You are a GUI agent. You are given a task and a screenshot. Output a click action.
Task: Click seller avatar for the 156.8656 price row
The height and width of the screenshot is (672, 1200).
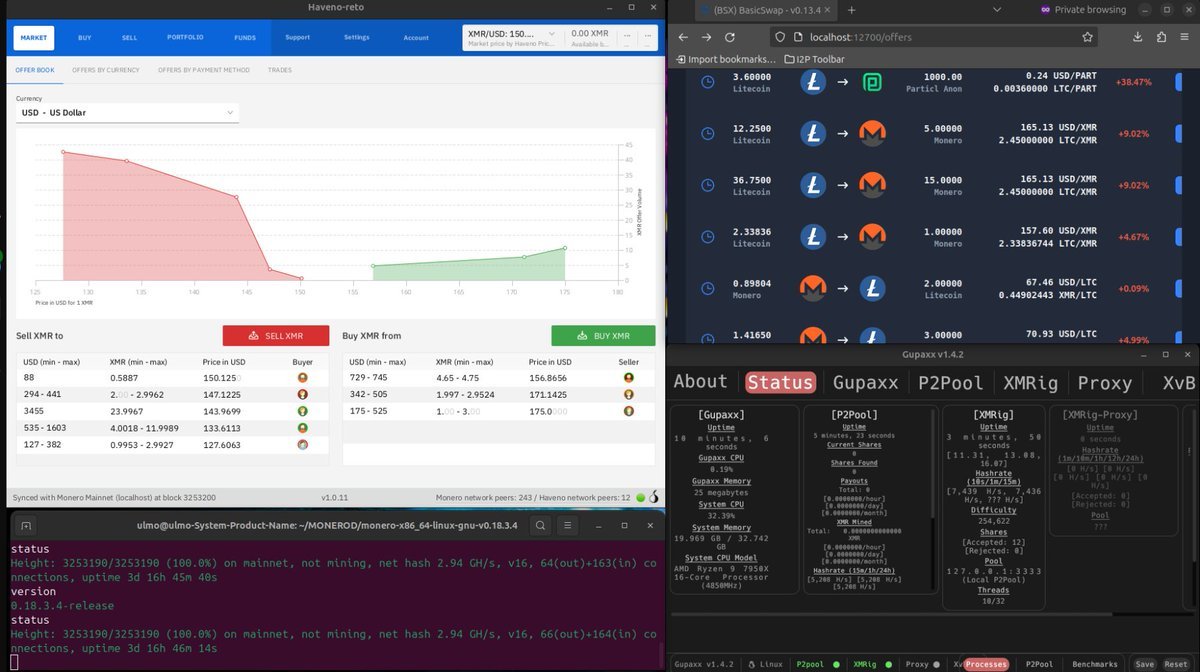tap(628, 378)
